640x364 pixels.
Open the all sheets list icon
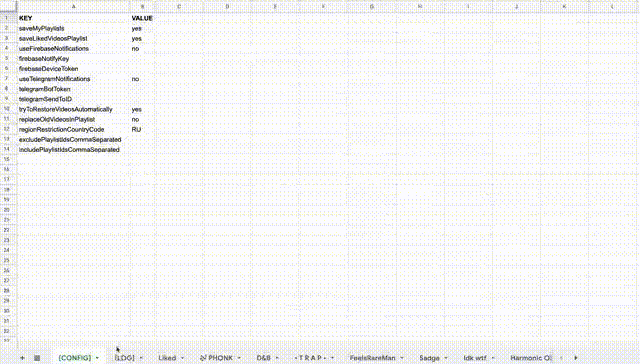click(x=37, y=358)
